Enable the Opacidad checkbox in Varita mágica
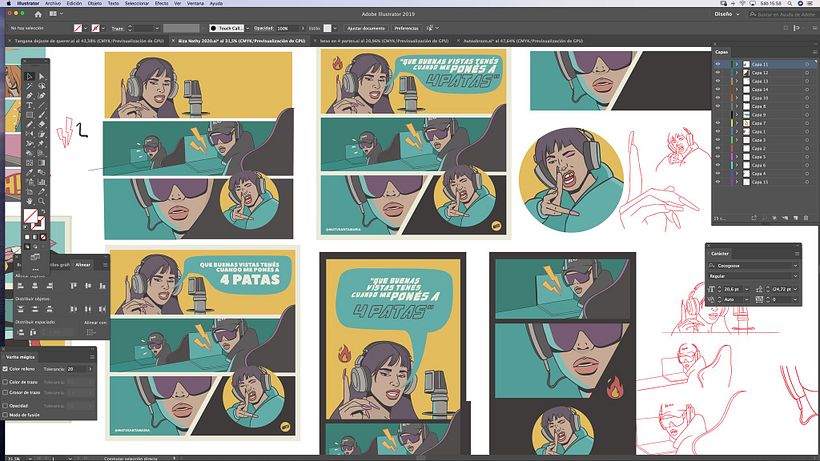 (5, 406)
